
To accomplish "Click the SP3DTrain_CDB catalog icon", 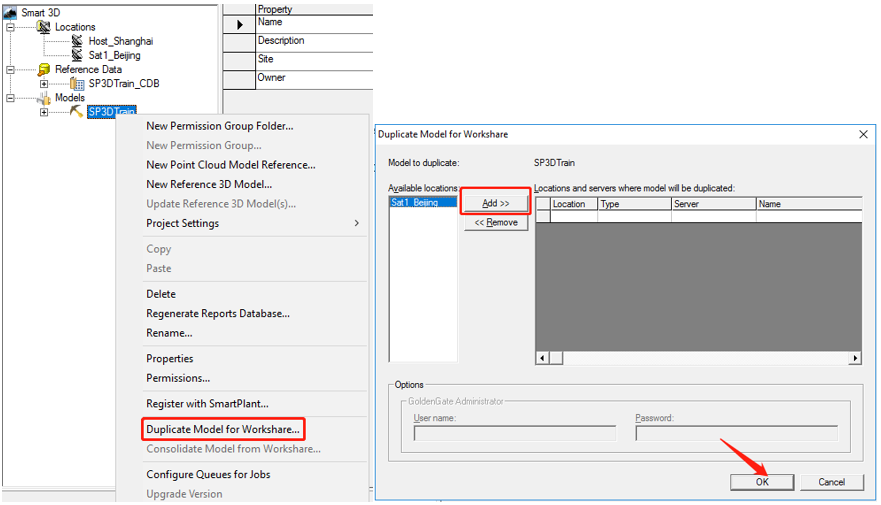I will coord(77,84).
